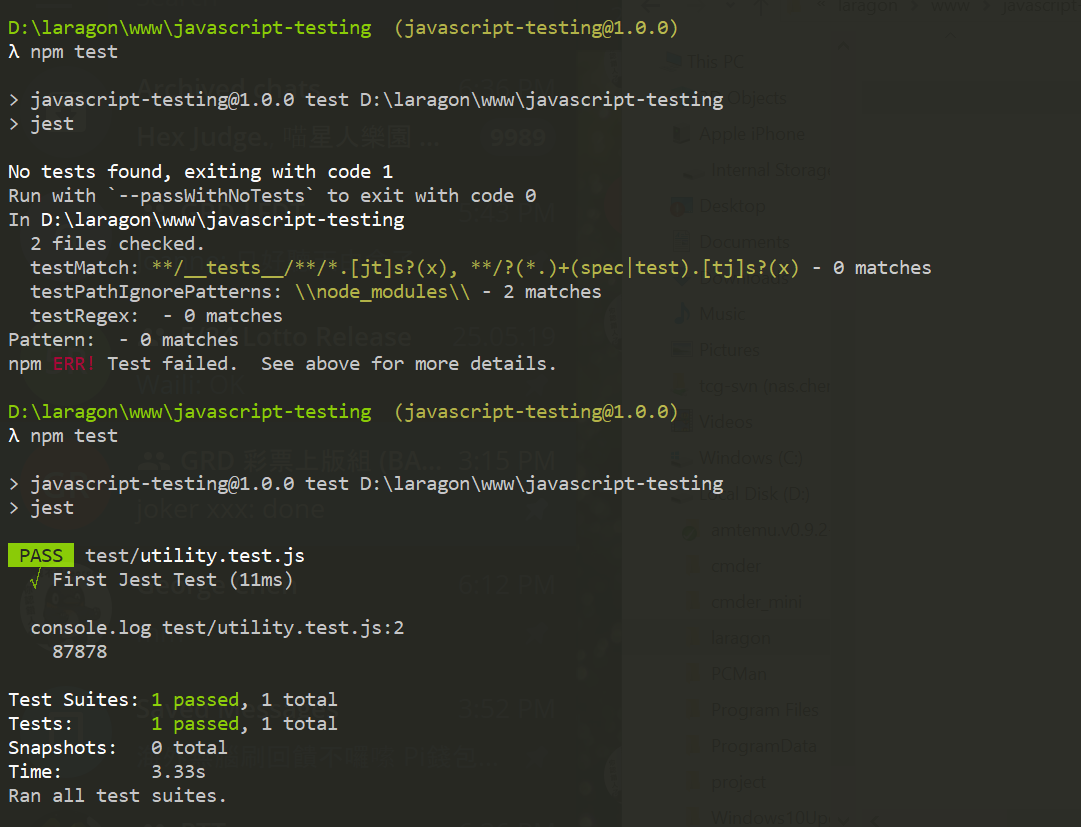
Task: Click the amtemu.v0.9.2 item icon
Action: click(x=691, y=530)
